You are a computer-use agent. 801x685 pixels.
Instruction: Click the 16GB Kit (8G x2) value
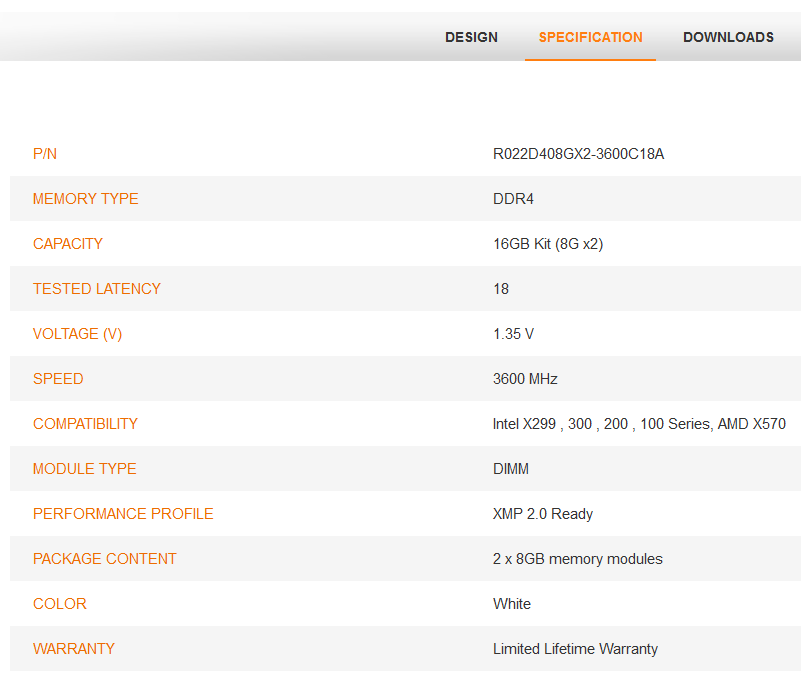(x=548, y=244)
